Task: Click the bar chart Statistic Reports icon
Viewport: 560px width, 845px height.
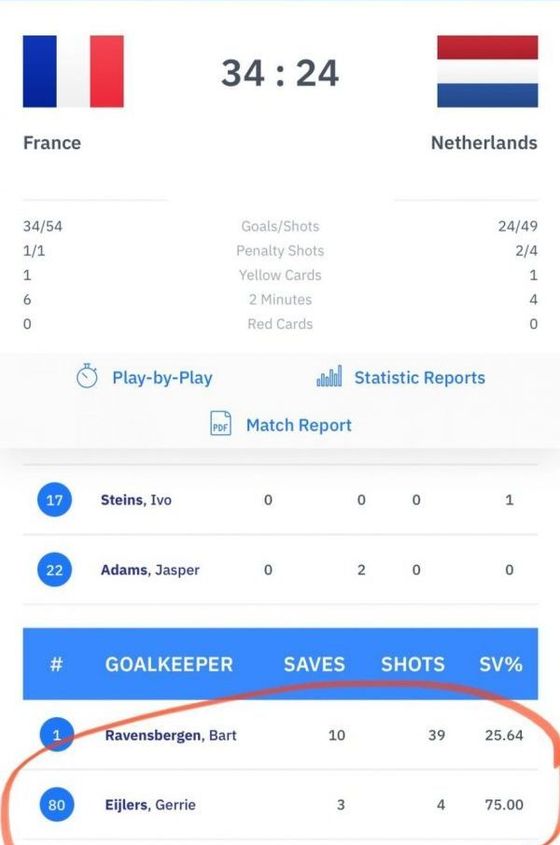Action: [x=329, y=376]
